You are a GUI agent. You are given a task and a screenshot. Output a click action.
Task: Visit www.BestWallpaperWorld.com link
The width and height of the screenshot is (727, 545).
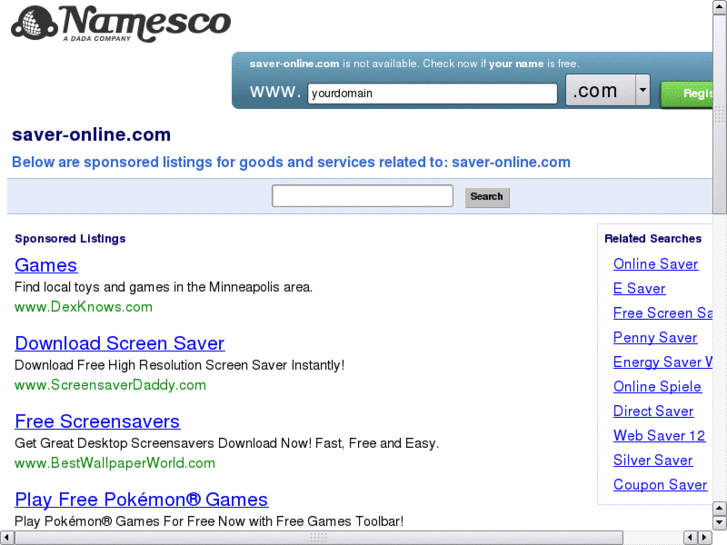click(x=115, y=463)
